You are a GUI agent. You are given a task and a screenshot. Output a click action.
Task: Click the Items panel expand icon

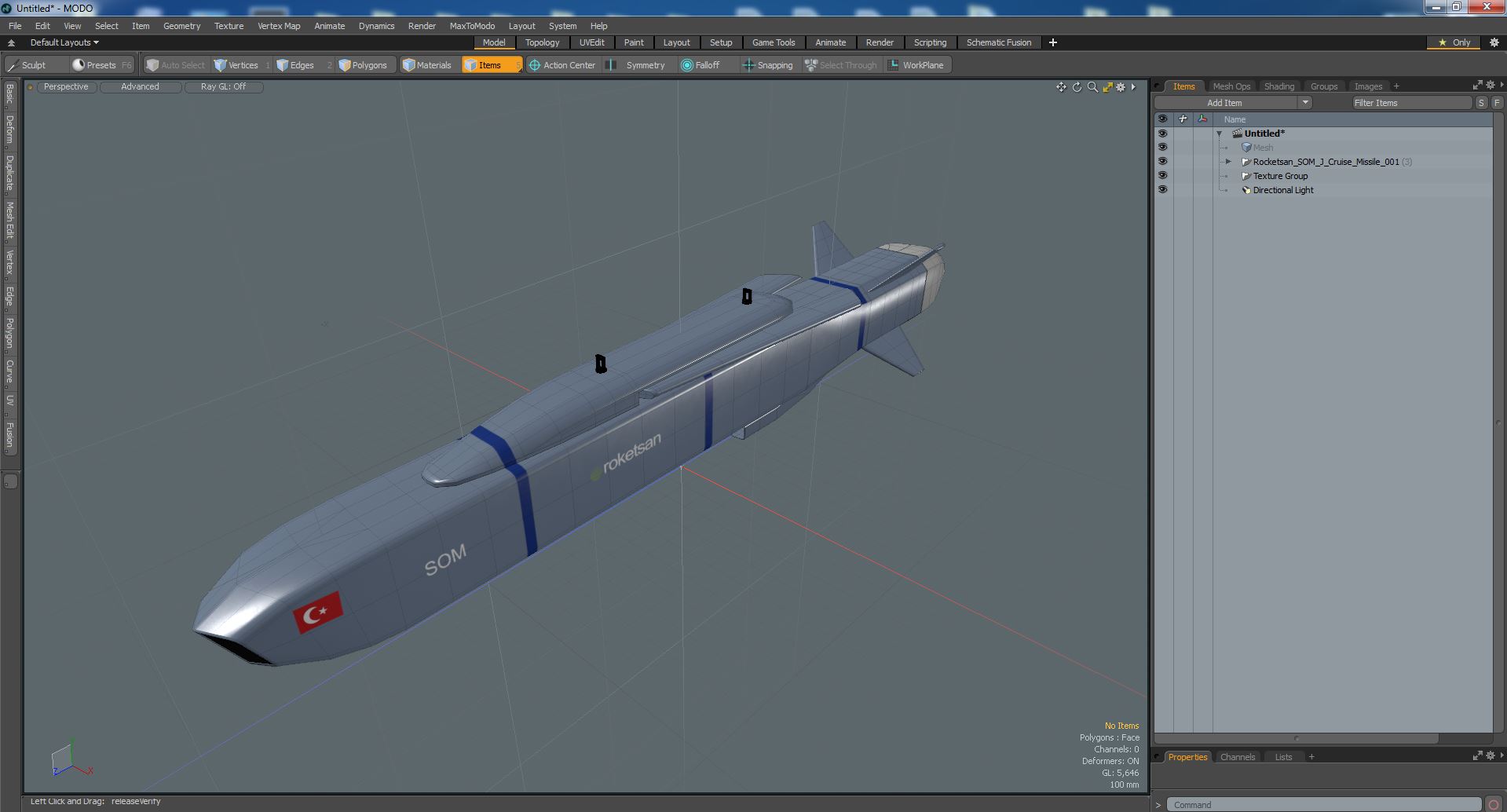[1477, 85]
